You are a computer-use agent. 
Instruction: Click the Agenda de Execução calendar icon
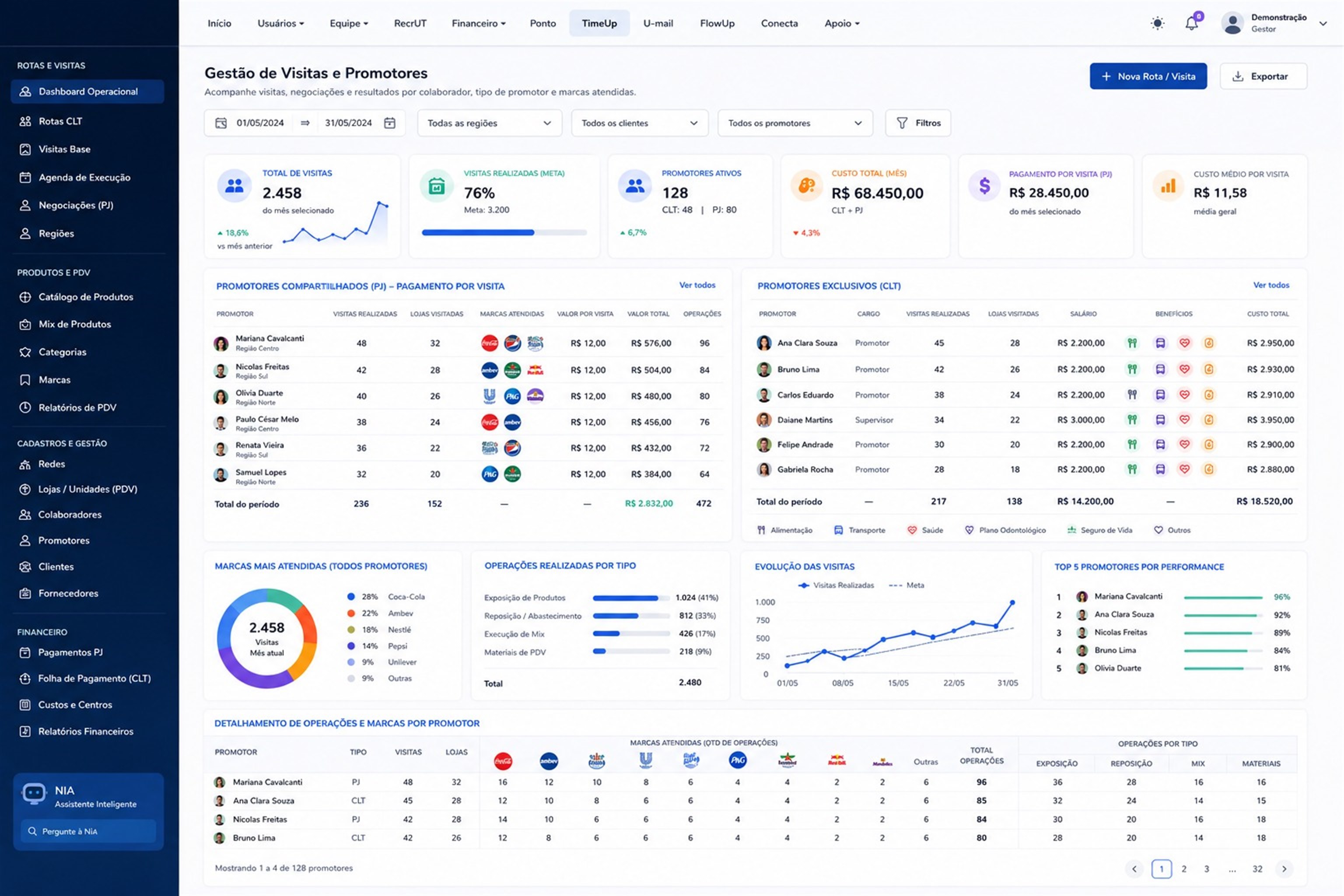click(x=25, y=177)
